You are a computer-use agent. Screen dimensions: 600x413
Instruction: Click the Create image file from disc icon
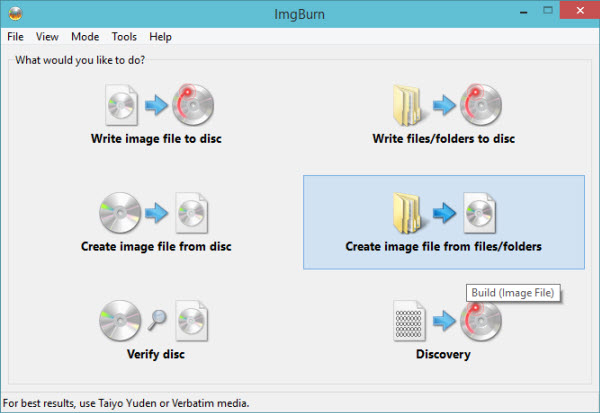point(154,213)
